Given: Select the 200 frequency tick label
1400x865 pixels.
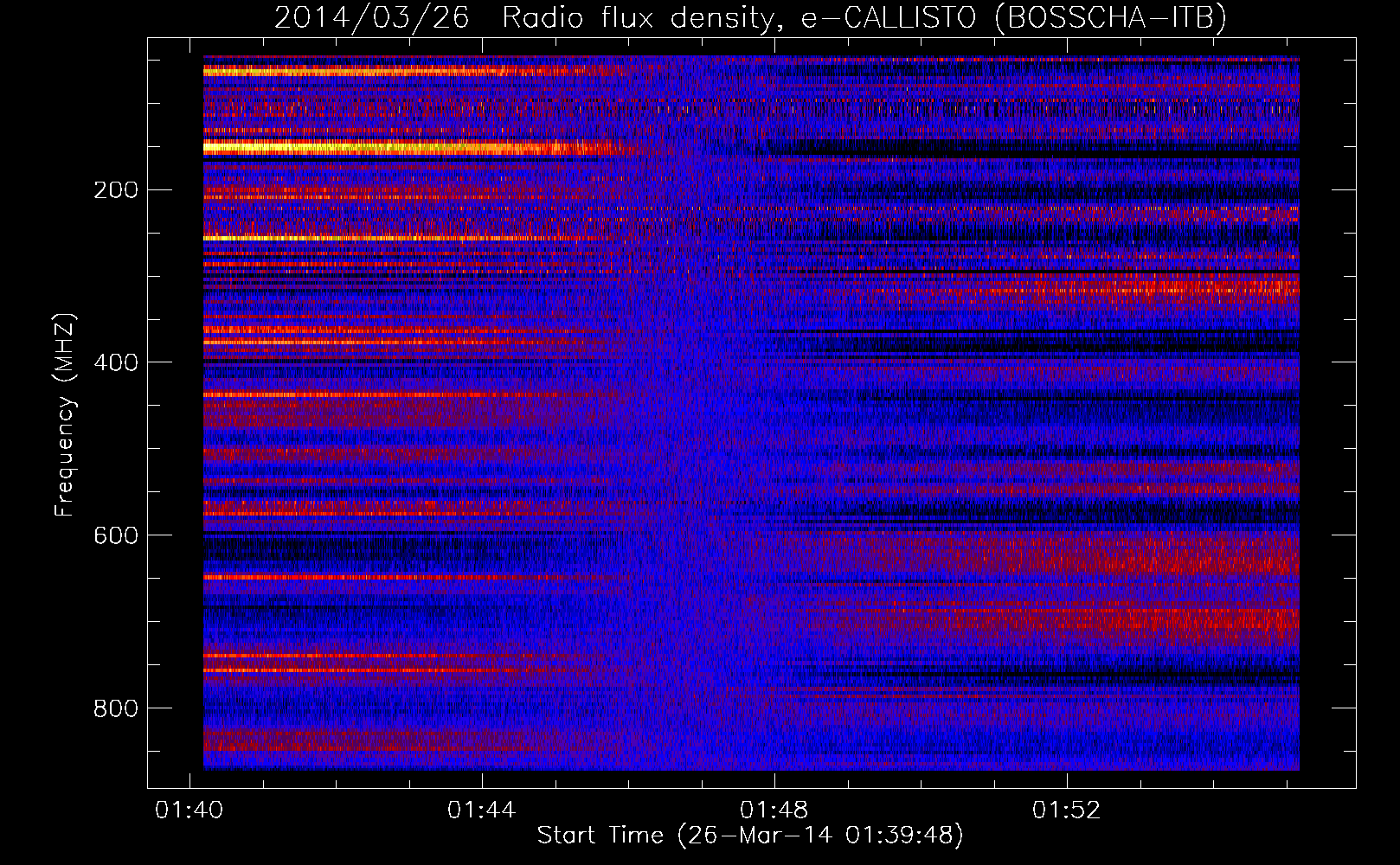Looking at the screenshot, I should [x=116, y=189].
